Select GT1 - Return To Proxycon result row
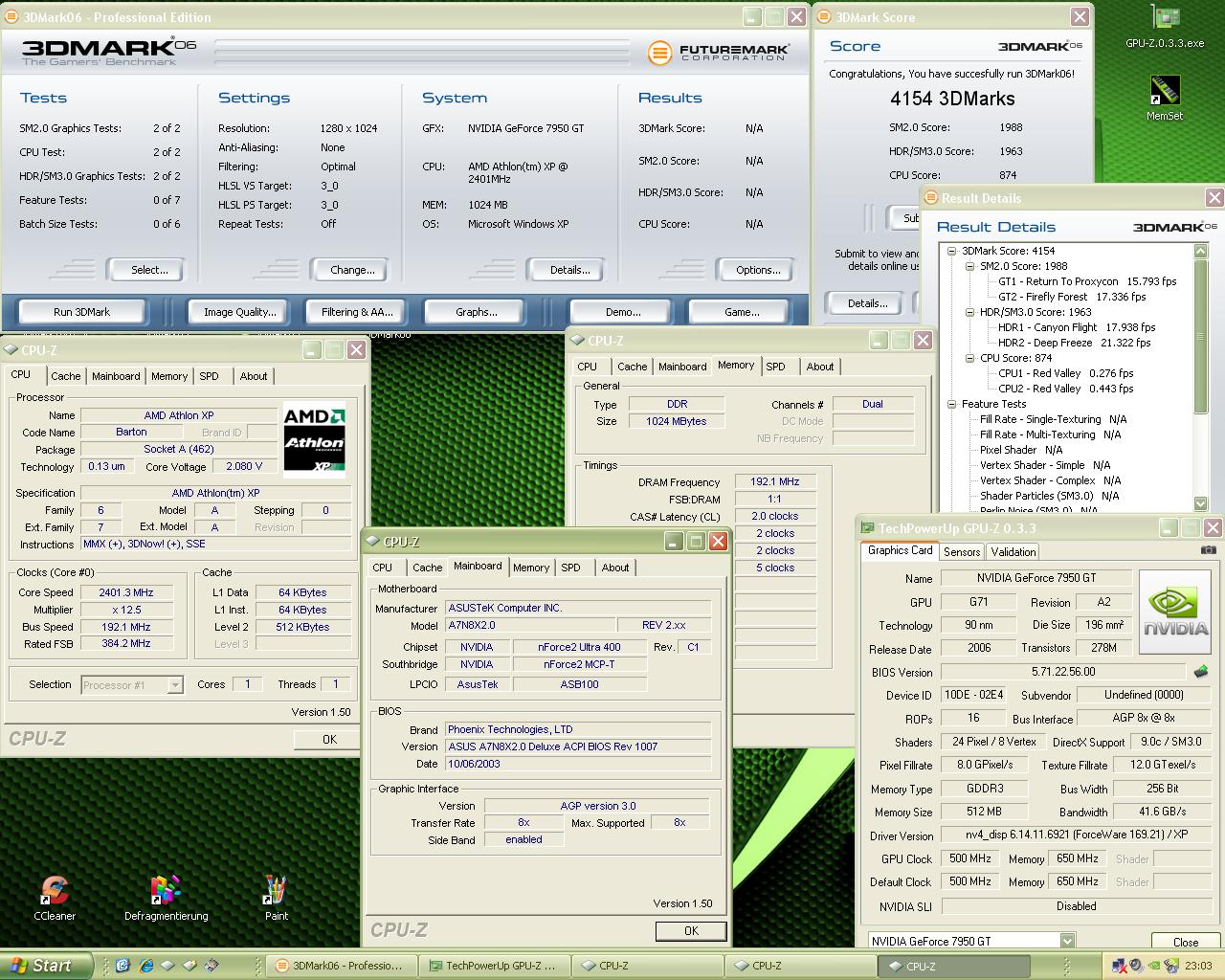Image resolution: width=1225 pixels, height=980 pixels. [1087, 281]
